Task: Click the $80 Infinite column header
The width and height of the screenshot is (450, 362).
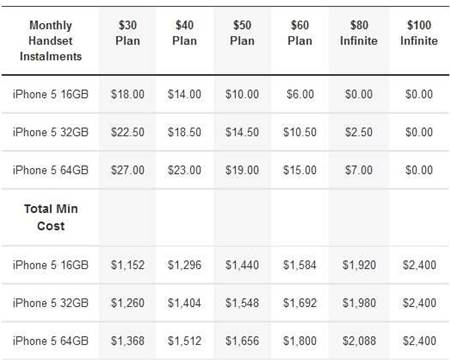Action: 359,33
